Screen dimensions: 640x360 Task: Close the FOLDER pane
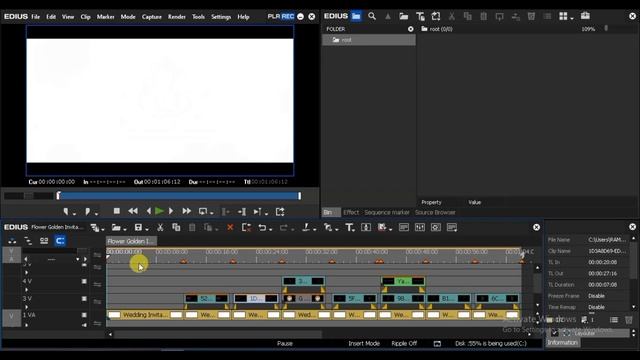point(411,29)
